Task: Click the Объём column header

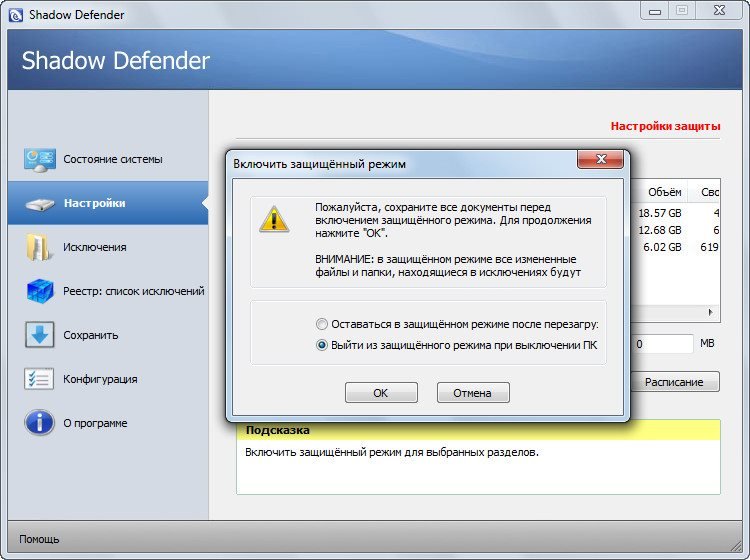Action: pos(664,192)
